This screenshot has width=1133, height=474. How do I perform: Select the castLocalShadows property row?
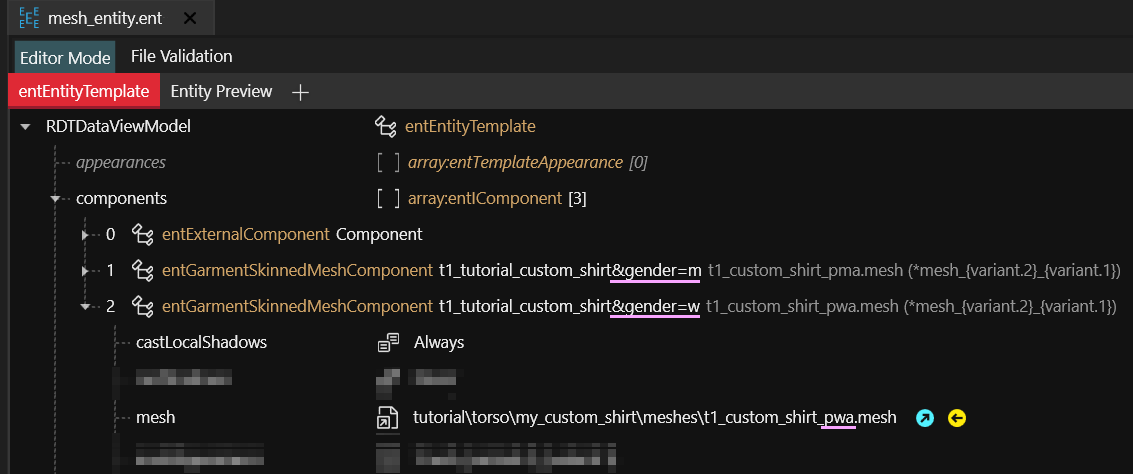[x=201, y=343]
